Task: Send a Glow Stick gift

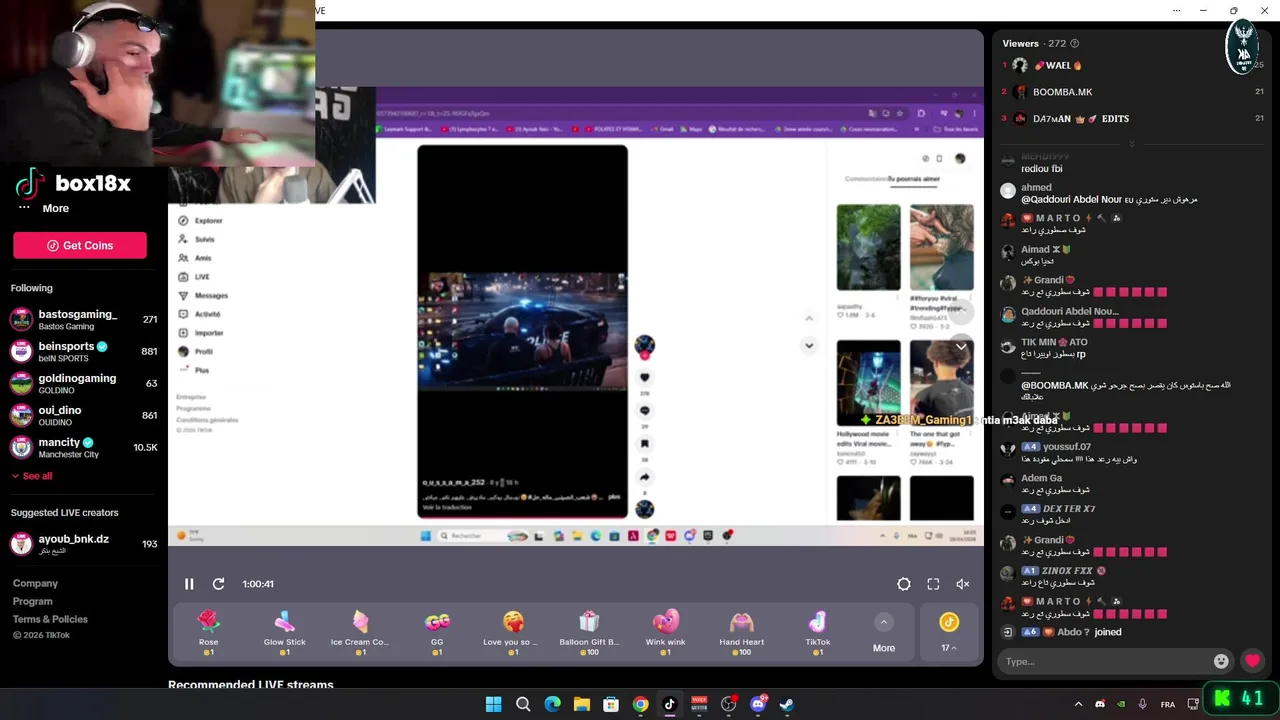Action: (284, 634)
